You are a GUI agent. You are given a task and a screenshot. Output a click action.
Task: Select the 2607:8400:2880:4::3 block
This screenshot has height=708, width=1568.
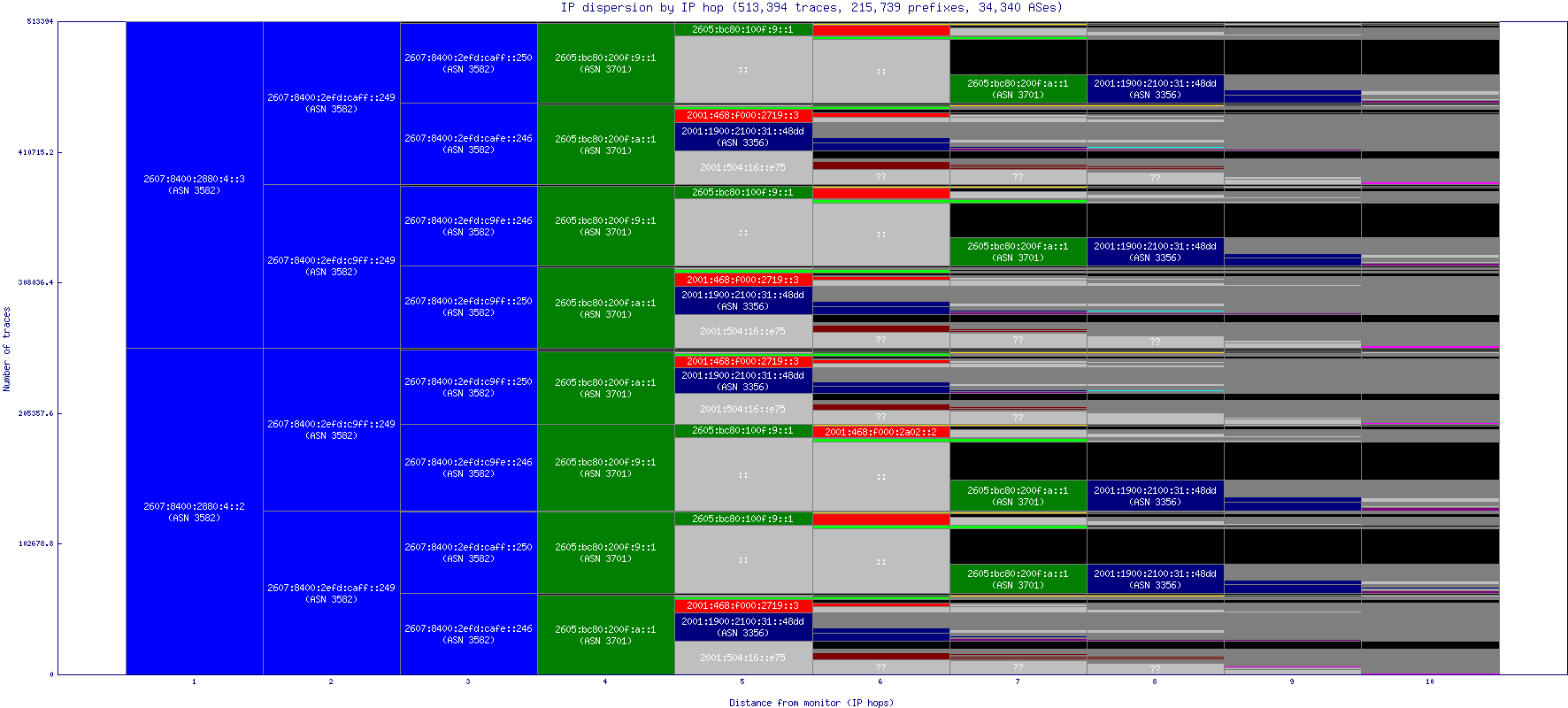pos(195,185)
